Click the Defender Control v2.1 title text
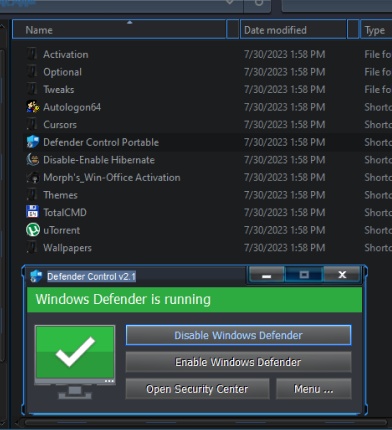This screenshot has height=430, width=392. tap(91, 276)
